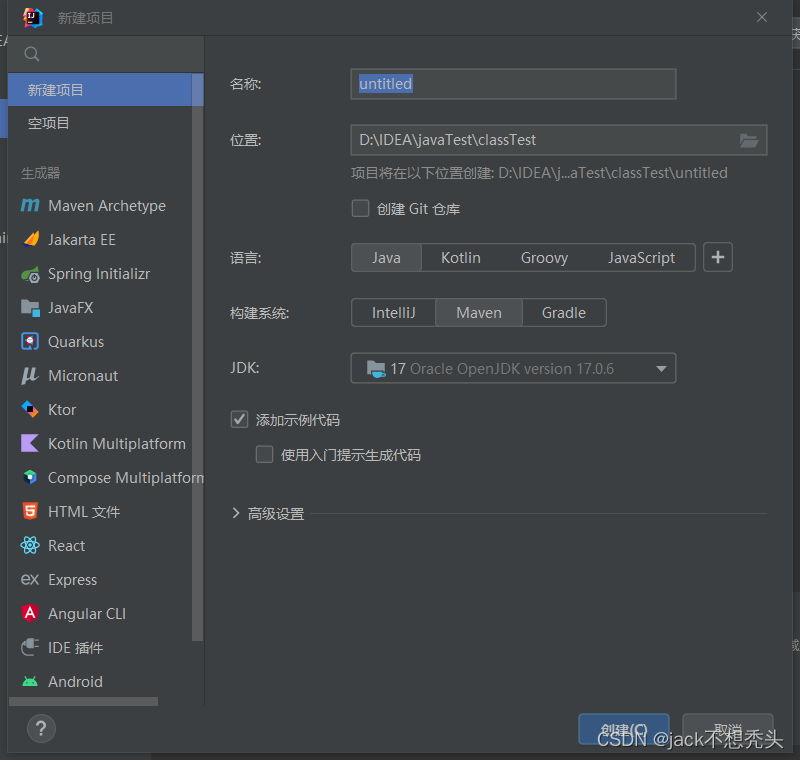Screen dimensions: 800x760
Task: Click the React atom icon
Action: [30, 545]
